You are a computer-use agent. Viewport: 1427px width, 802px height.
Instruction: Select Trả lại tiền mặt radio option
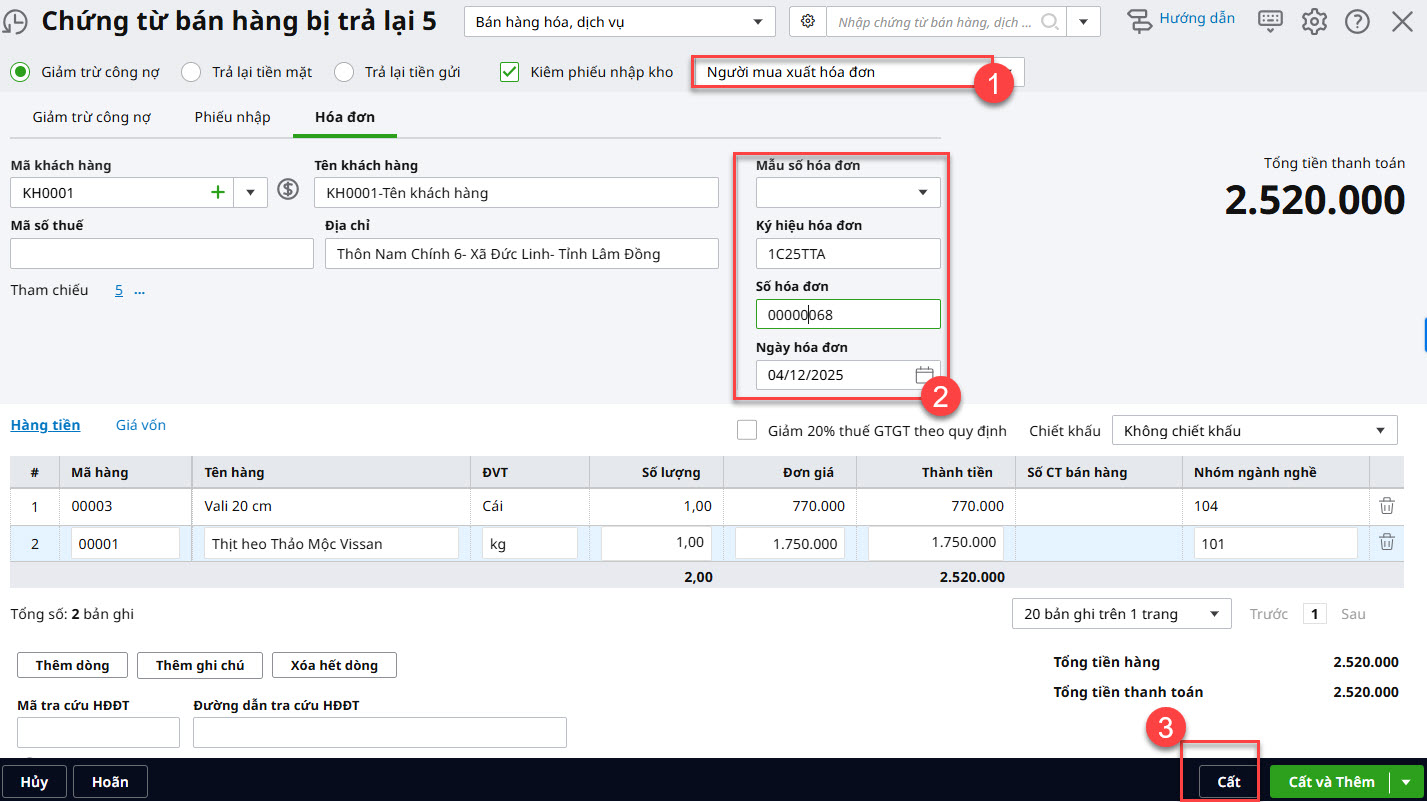click(191, 72)
